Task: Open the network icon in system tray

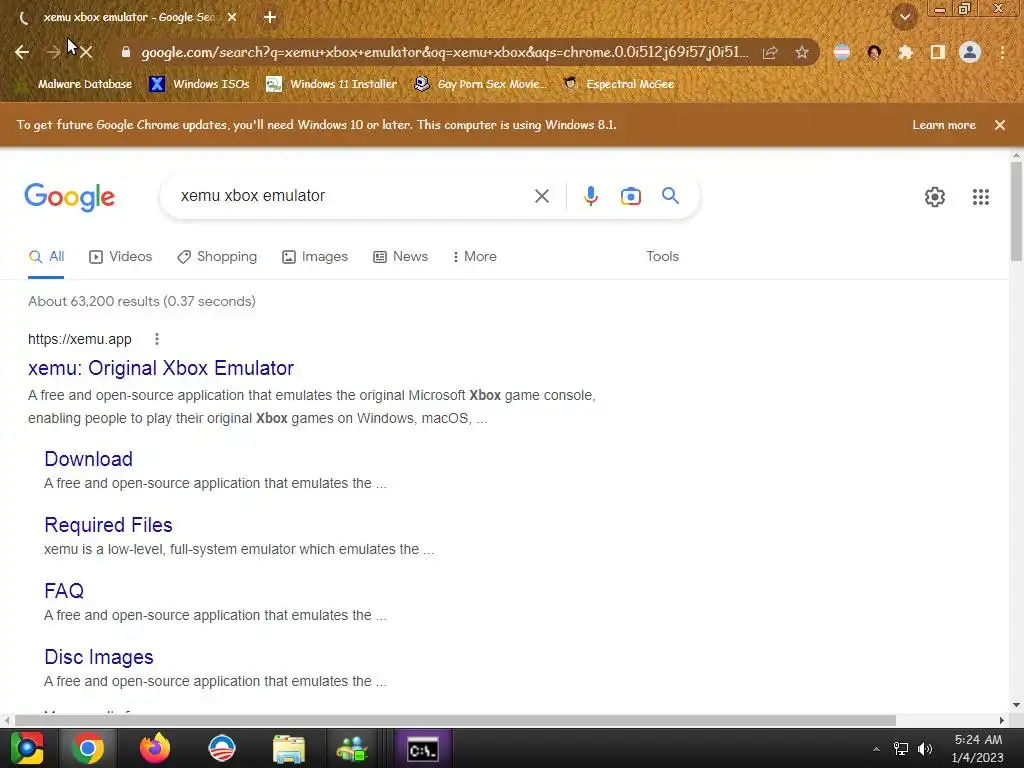Action: click(901, 749)
